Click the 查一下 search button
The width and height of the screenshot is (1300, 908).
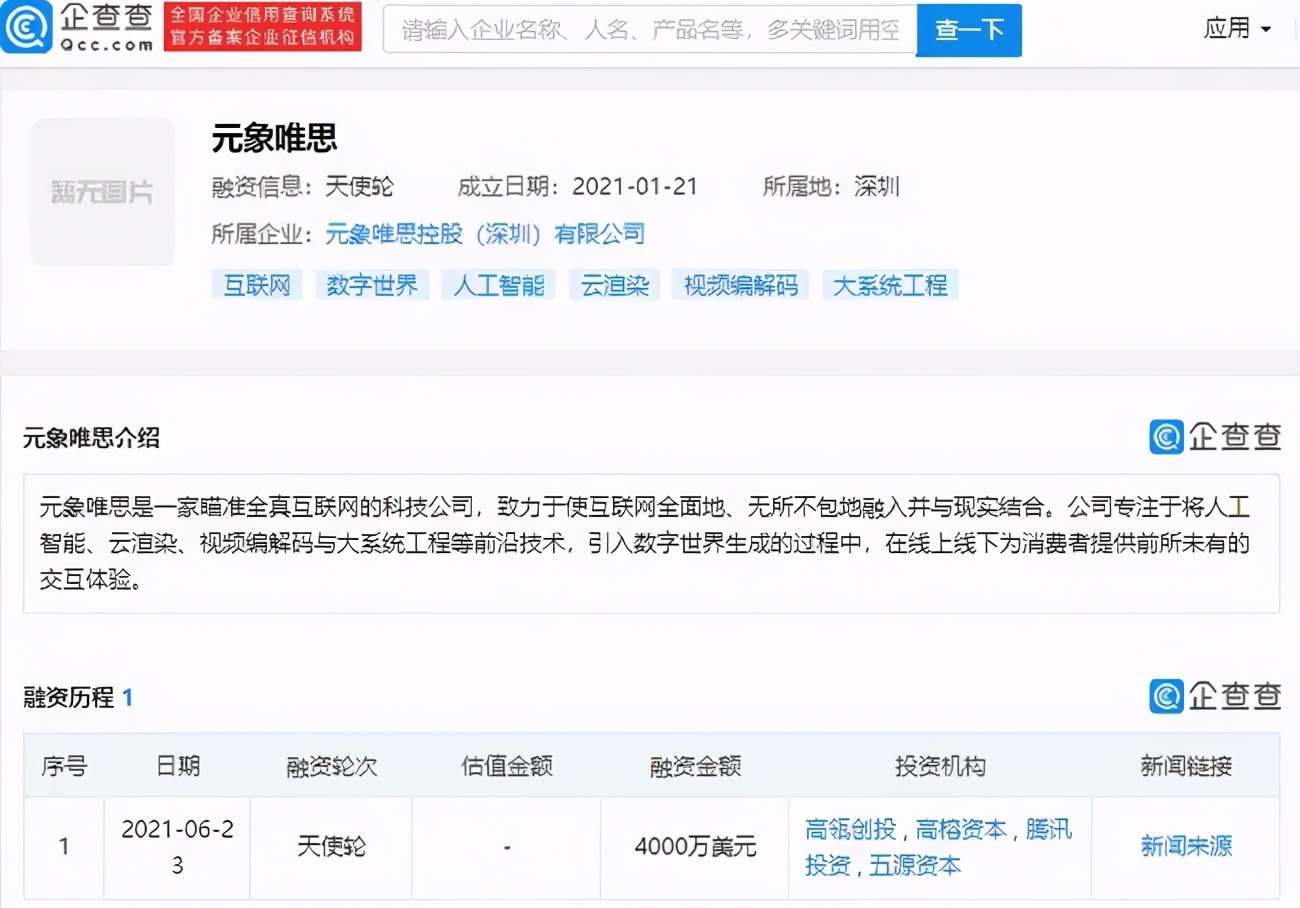coord(968,31)
